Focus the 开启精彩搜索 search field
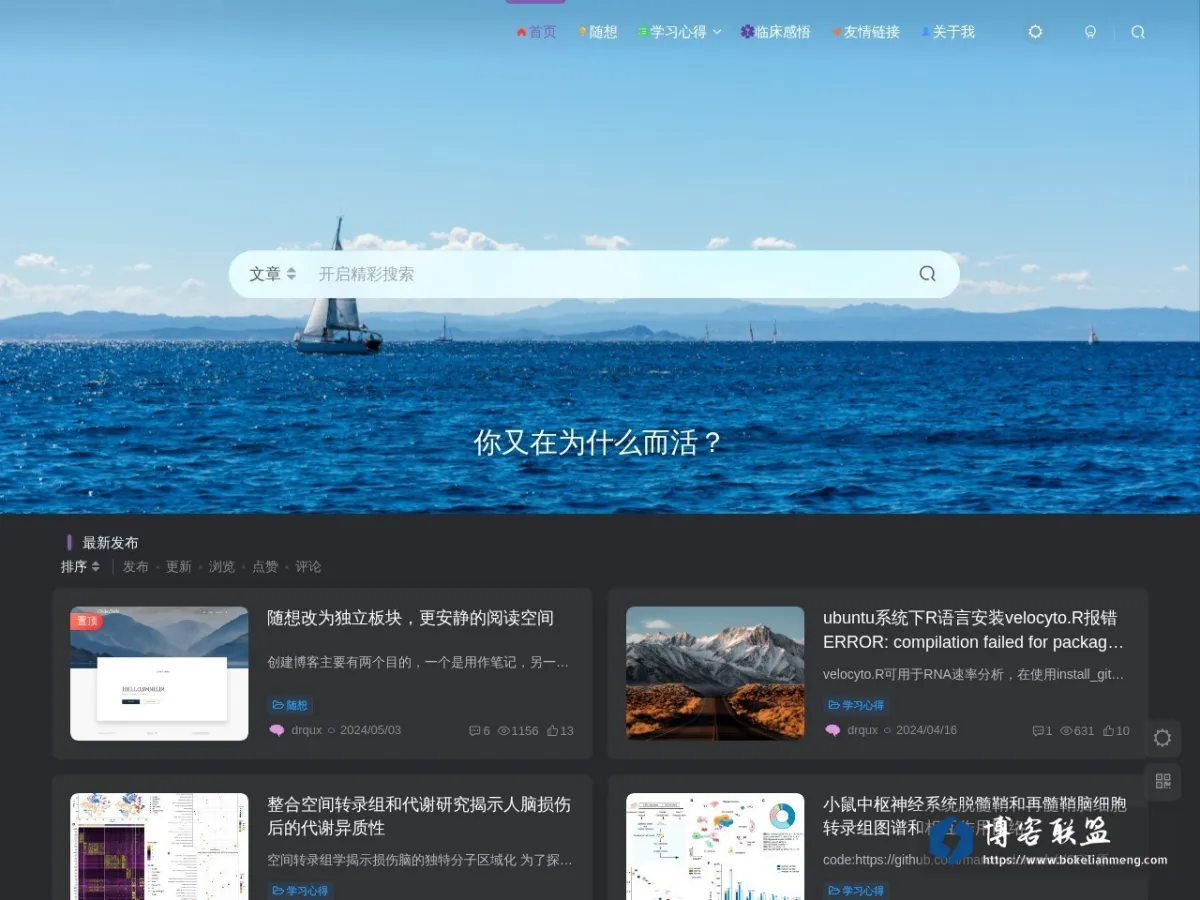 610,274
